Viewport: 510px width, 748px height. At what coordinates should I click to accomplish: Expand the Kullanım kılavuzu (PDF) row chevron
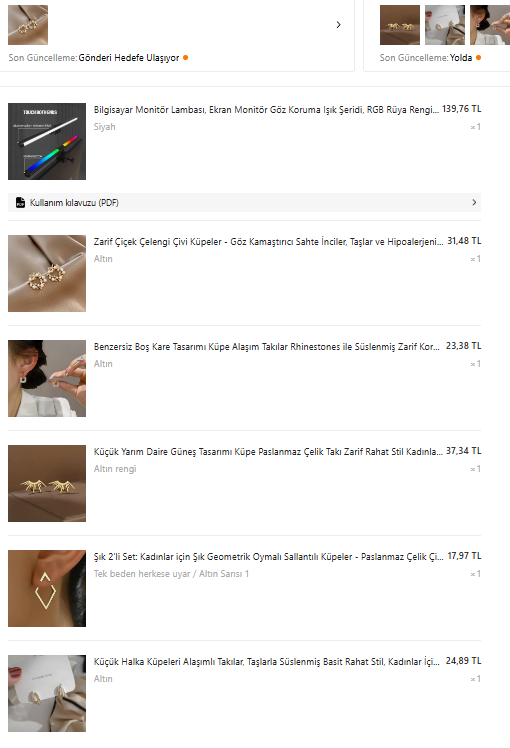pos(474,202)
